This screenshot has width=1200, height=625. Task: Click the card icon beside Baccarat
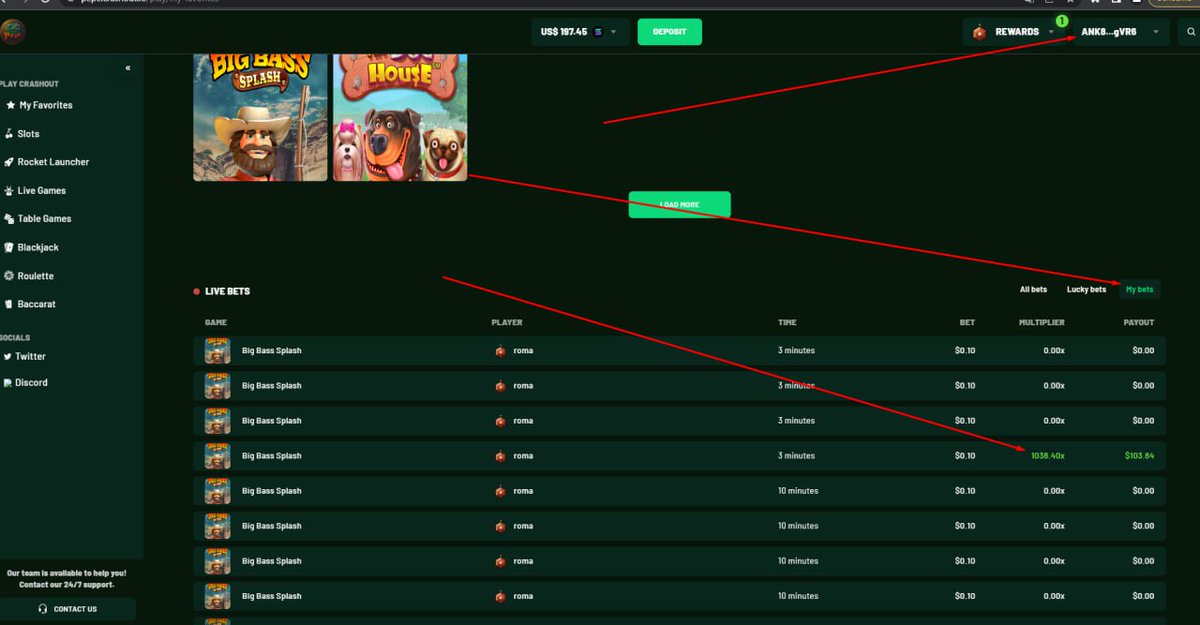click(9, 304)
